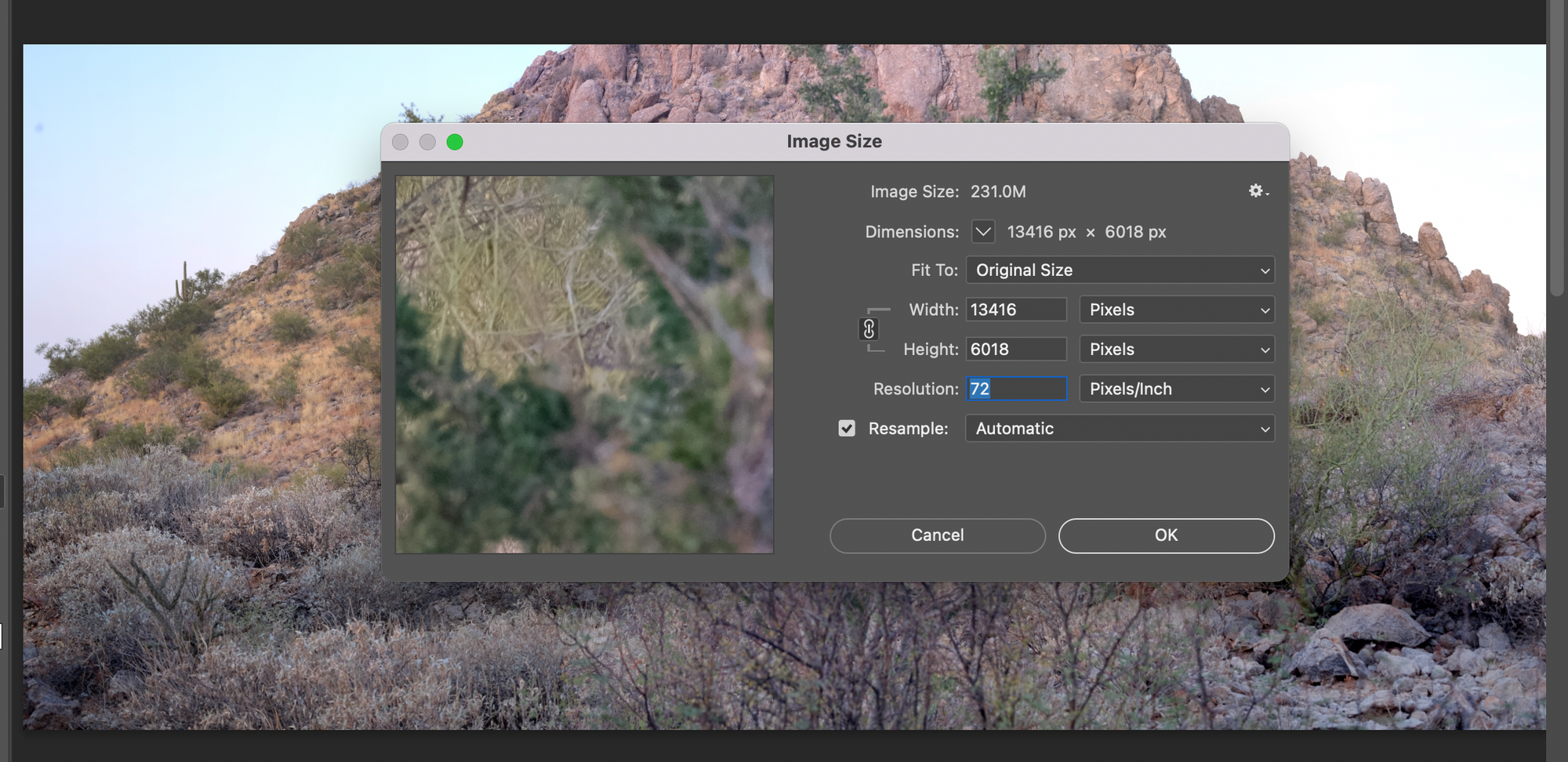Viewport: 1568px width, 762px height.
Task: Click the Cancel button
Action: point(938,535)
